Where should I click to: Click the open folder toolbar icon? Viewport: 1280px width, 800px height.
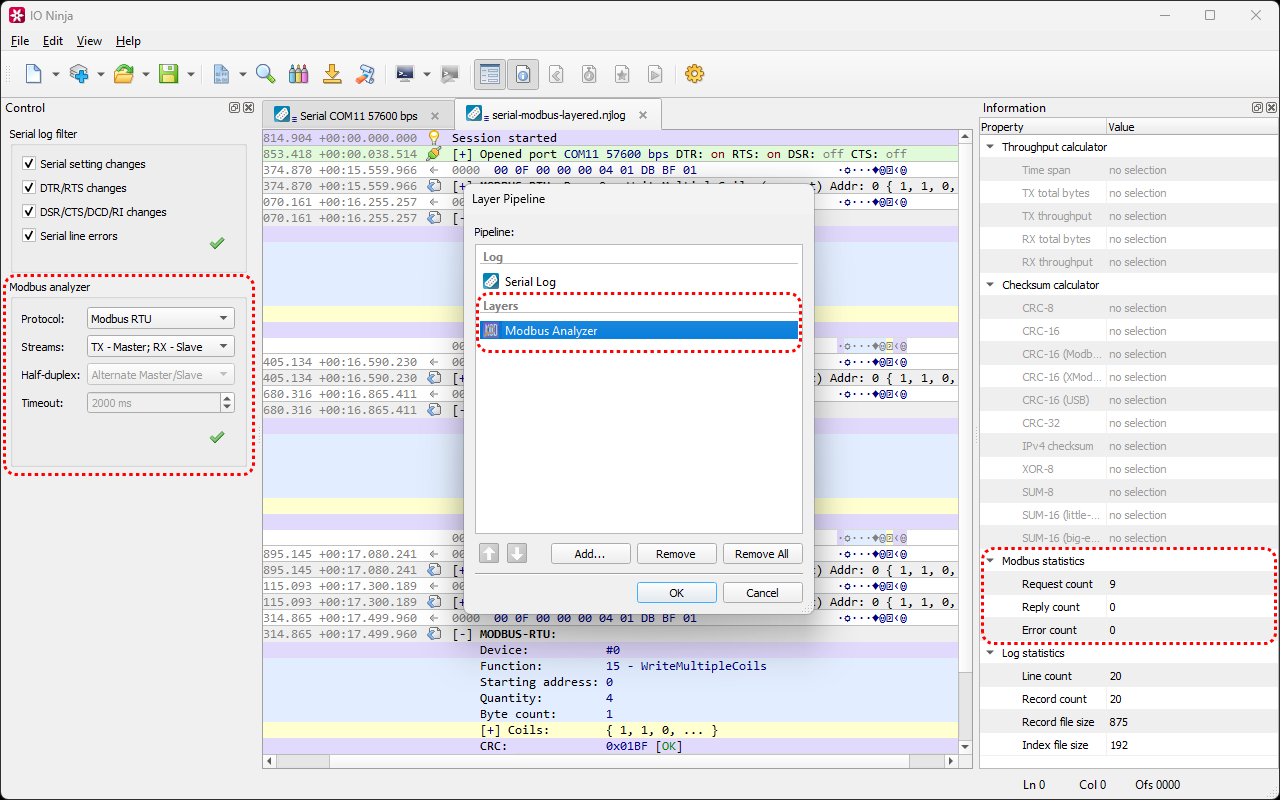[123, 74]
